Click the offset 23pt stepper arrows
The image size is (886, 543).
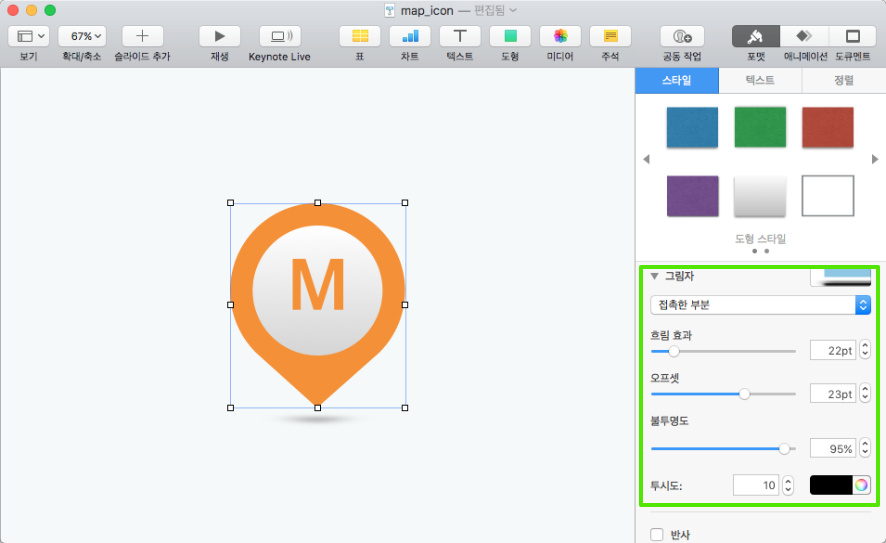pyautogui.click(x=865, y=393)
